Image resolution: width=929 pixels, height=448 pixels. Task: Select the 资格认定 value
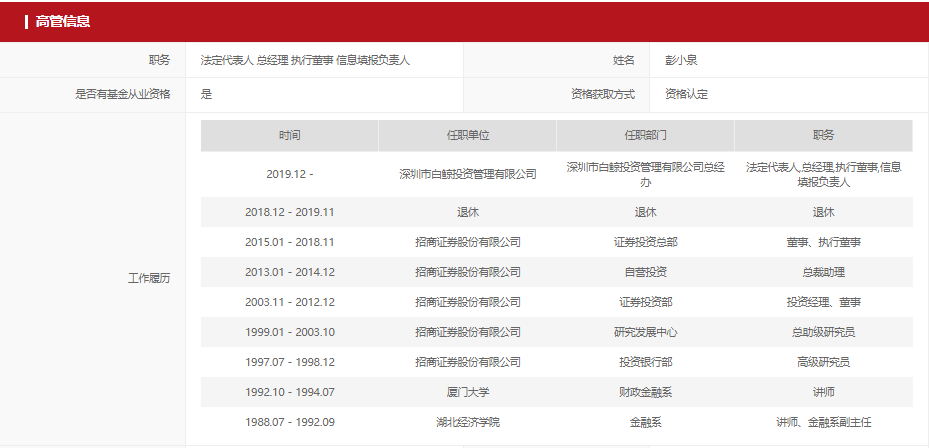(x=687, y=94)
